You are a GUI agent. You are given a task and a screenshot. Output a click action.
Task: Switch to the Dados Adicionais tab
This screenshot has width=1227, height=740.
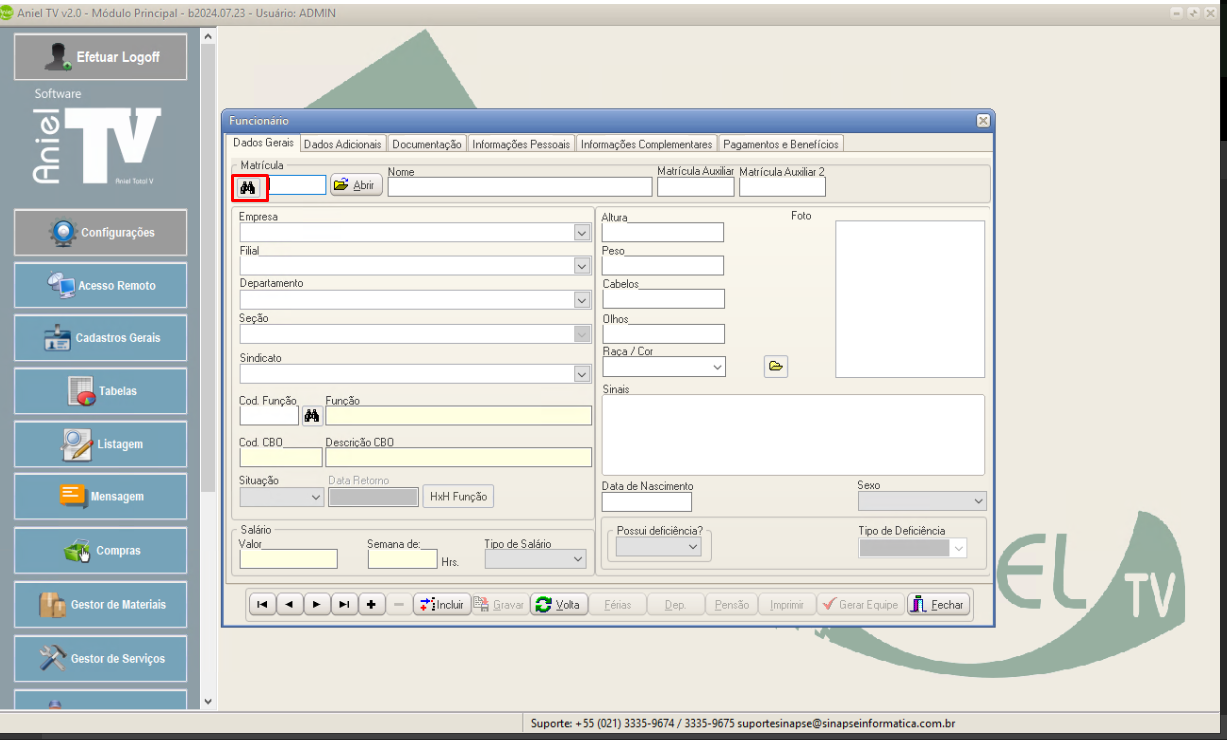(342, 144)
